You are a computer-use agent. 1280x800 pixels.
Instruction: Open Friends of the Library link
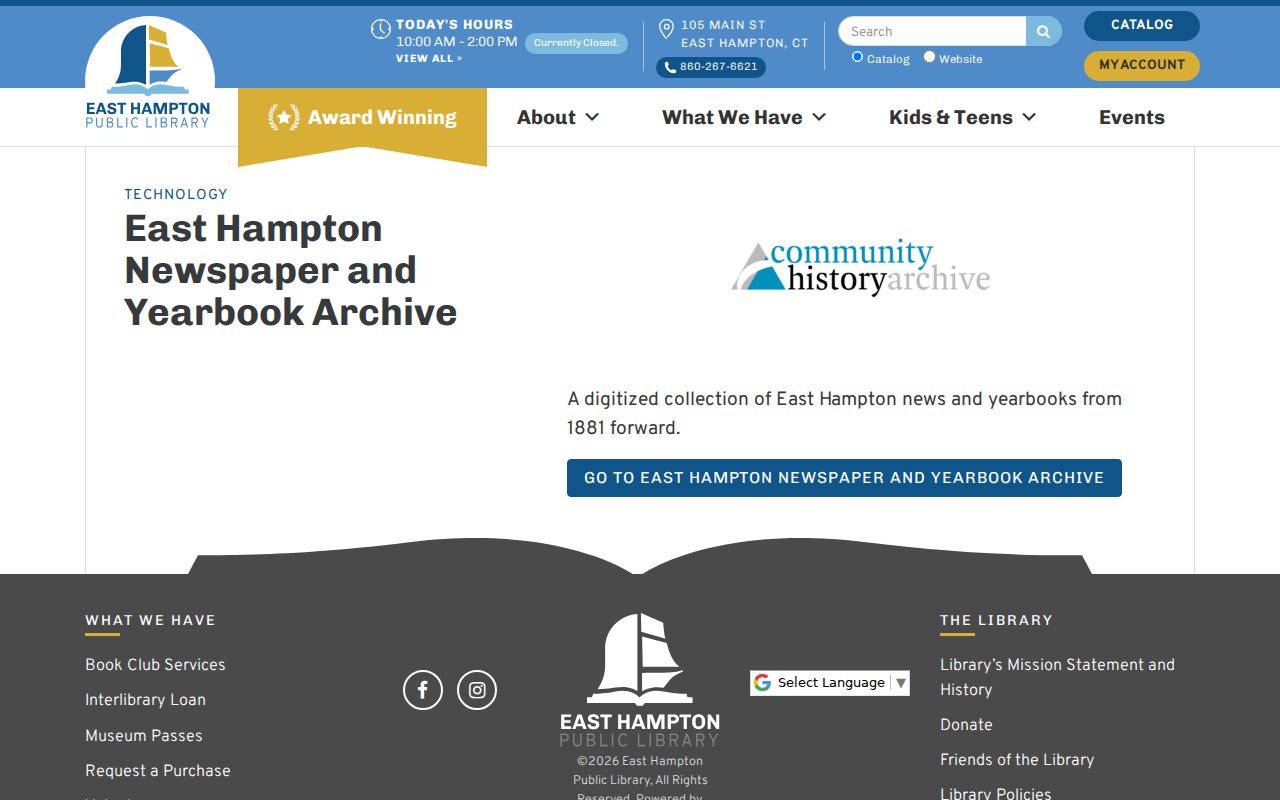point(1017,760)
